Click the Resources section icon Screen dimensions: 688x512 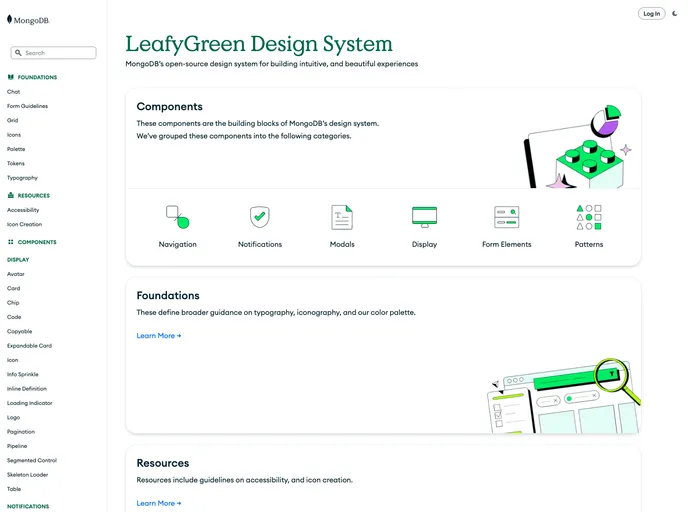[11, 195]
